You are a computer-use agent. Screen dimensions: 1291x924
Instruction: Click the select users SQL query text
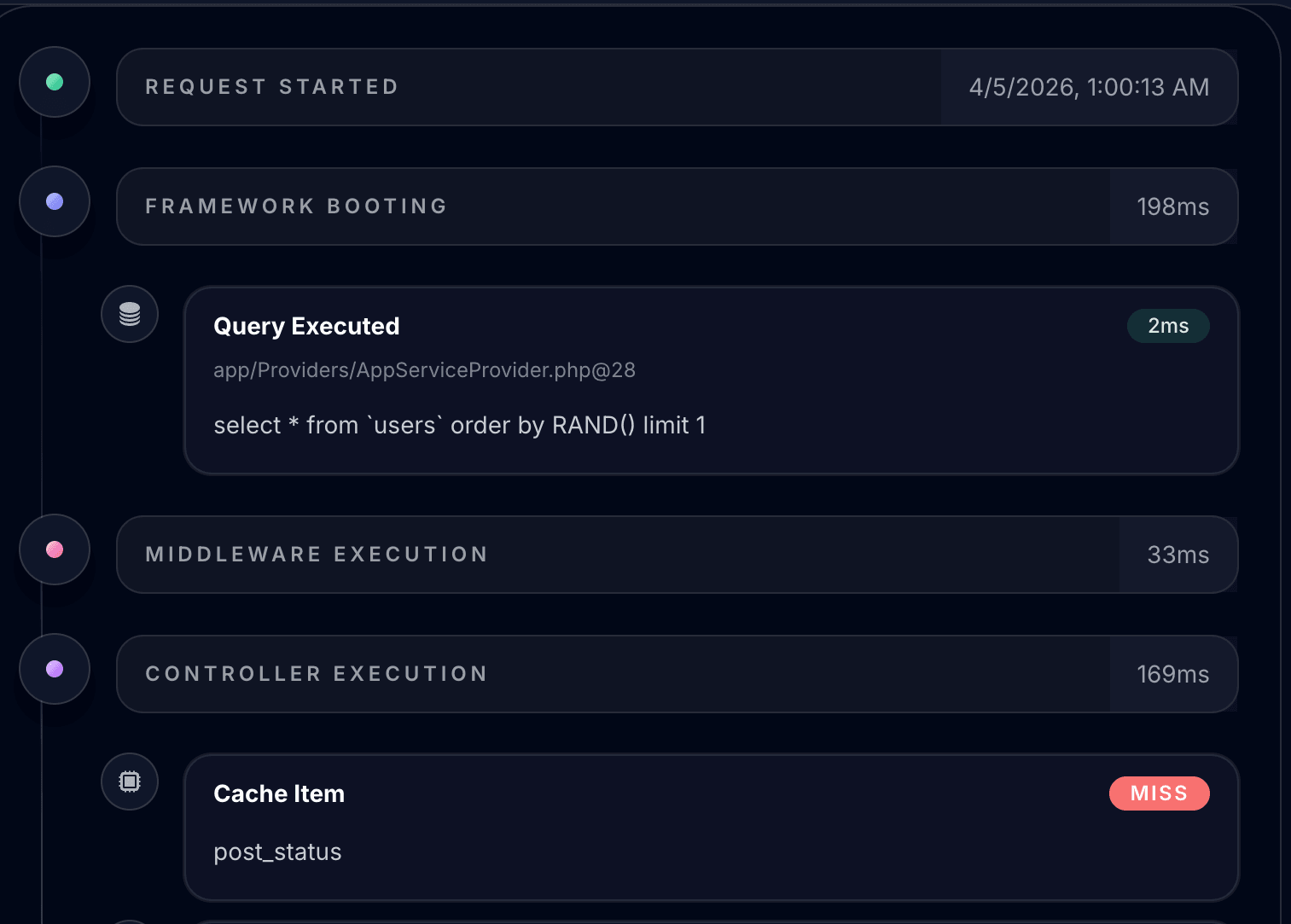[459, 425]
